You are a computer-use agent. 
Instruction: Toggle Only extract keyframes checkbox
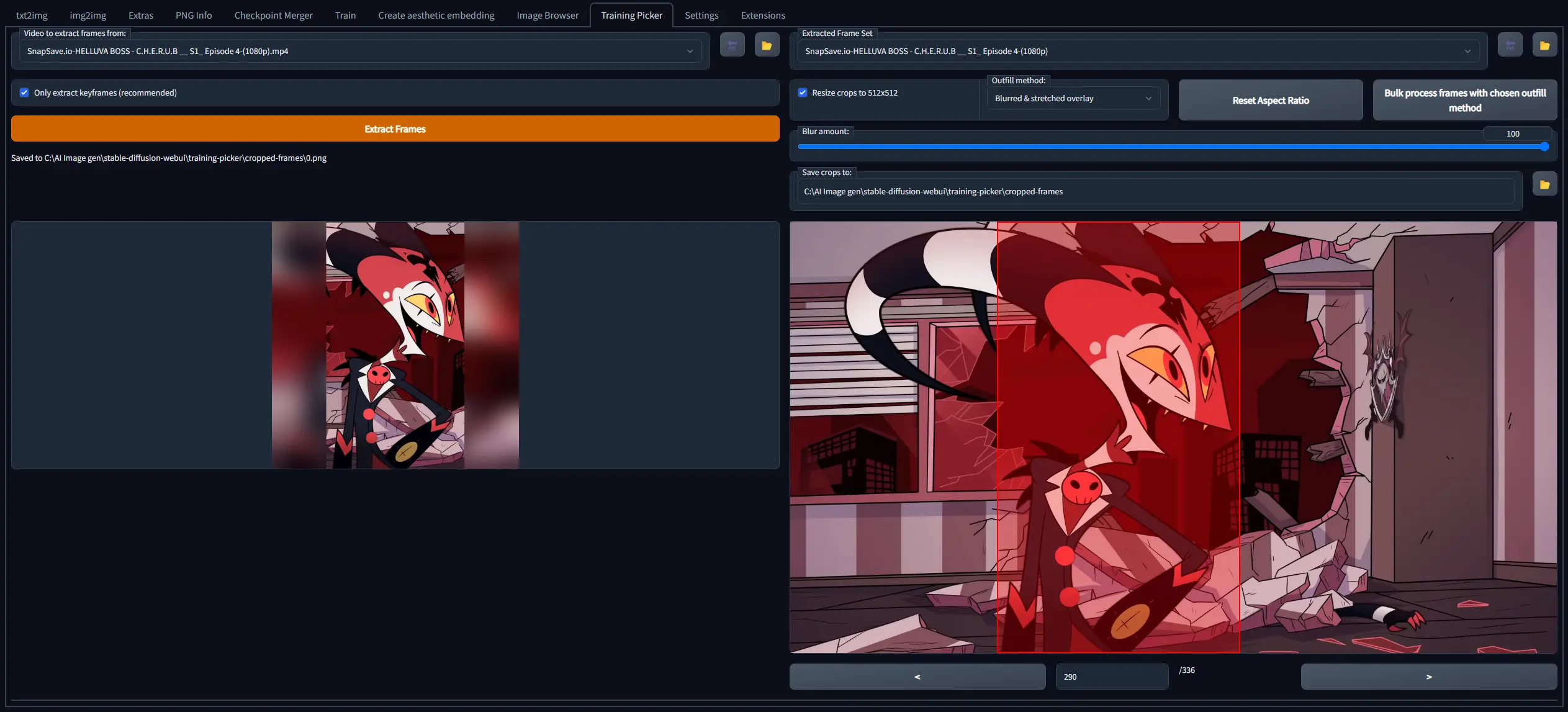[x=24, y=92]
